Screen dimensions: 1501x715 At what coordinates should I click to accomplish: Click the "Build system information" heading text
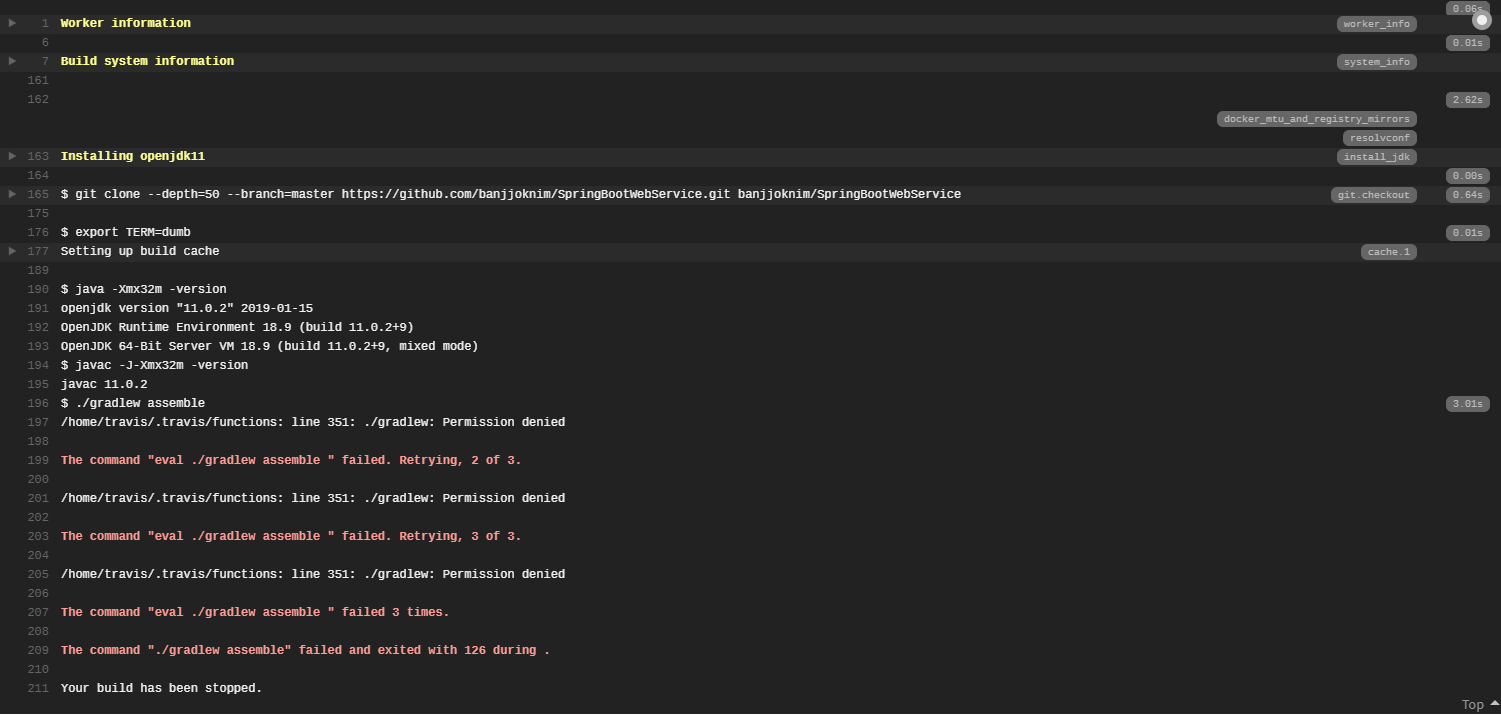pos(147,61)
